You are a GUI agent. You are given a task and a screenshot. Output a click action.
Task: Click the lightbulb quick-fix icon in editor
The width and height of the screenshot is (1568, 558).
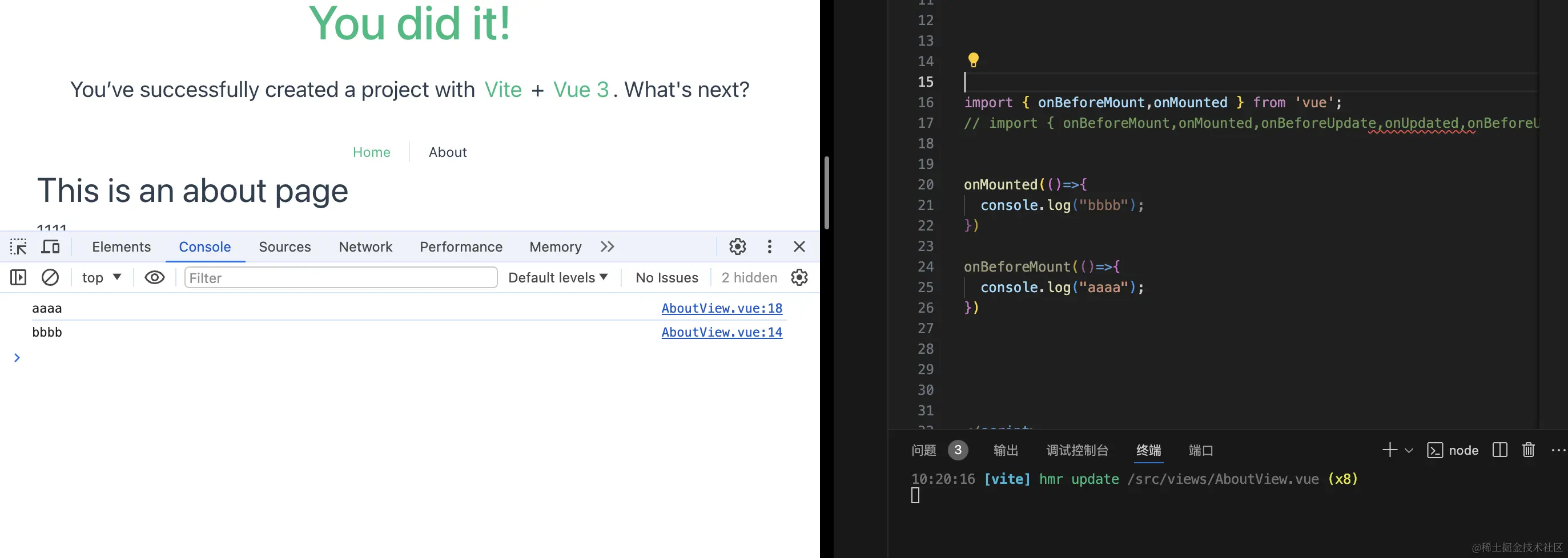[974, 60]
